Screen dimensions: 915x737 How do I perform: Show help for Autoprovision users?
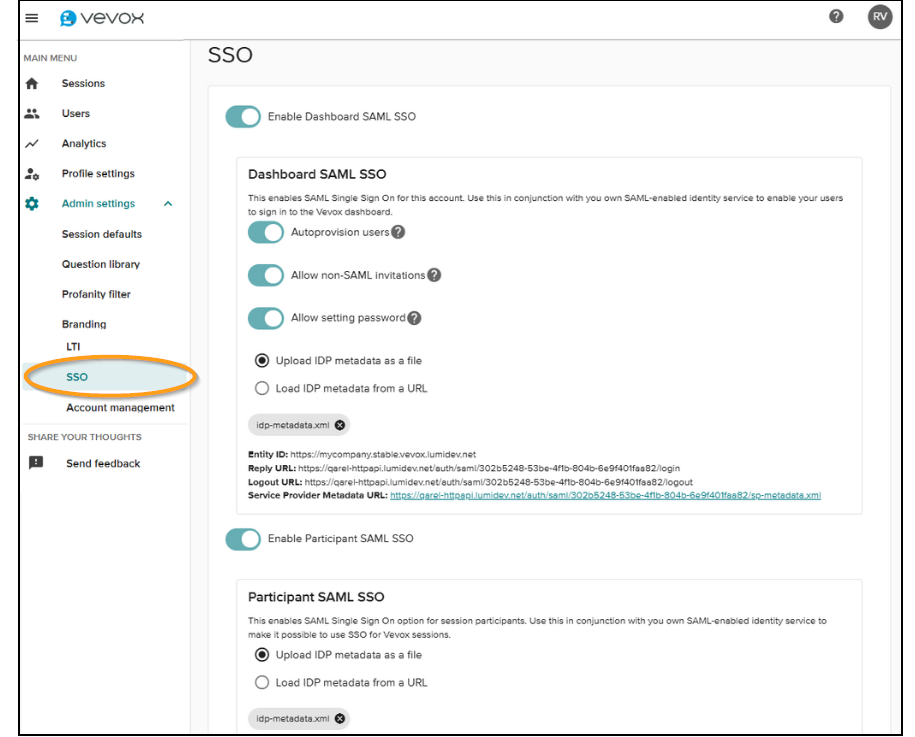(x=398, y=232)
